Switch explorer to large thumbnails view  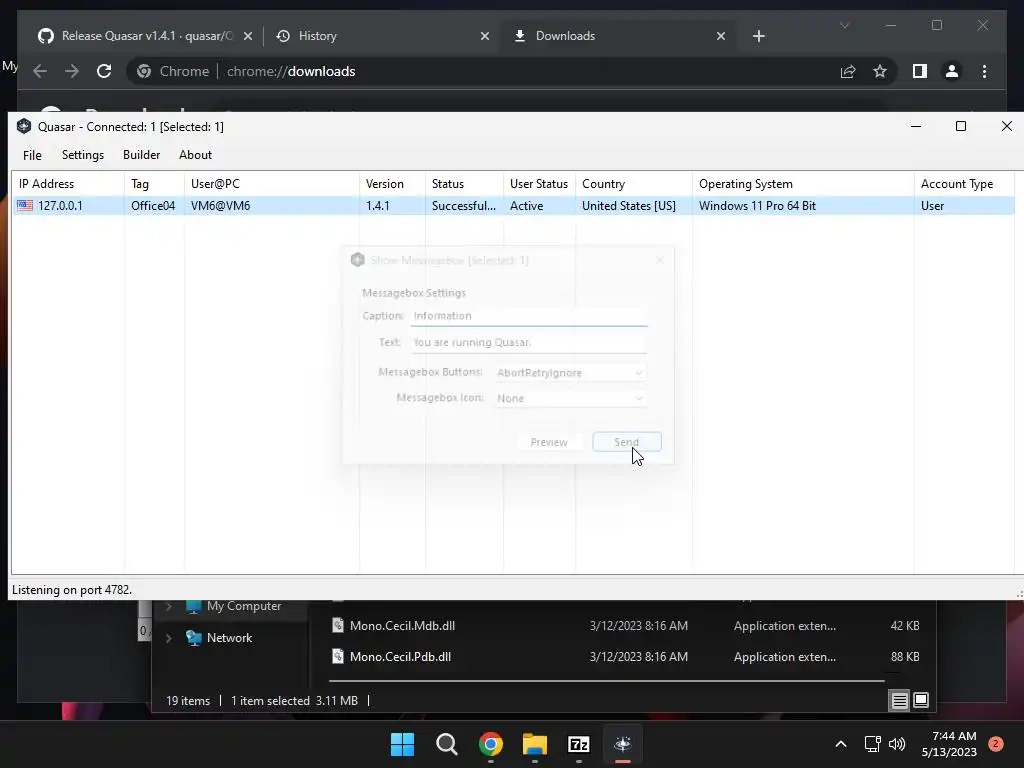pos(921,700)
